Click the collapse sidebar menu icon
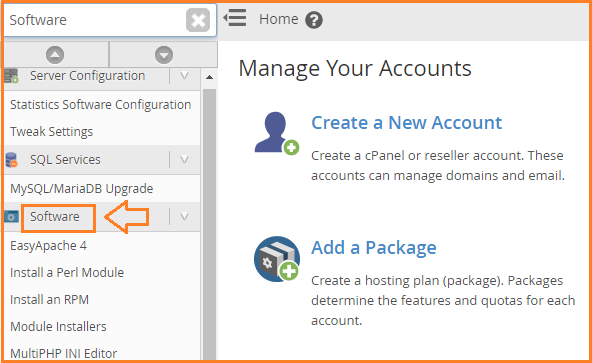This screenshot has width=592, height=363. 235,18
